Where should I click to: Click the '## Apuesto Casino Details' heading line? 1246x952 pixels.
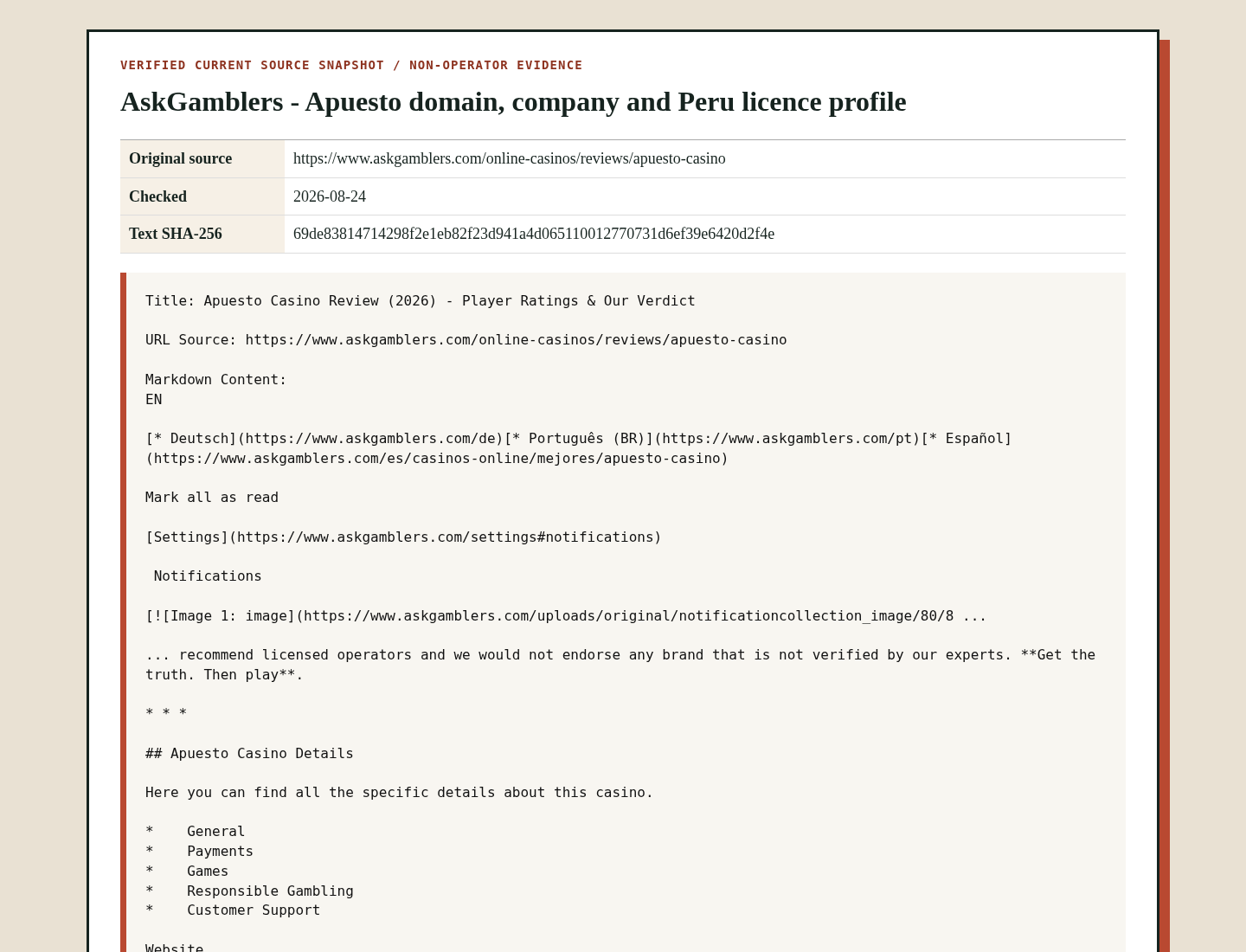pyautogui.click(x=249, y=753)
